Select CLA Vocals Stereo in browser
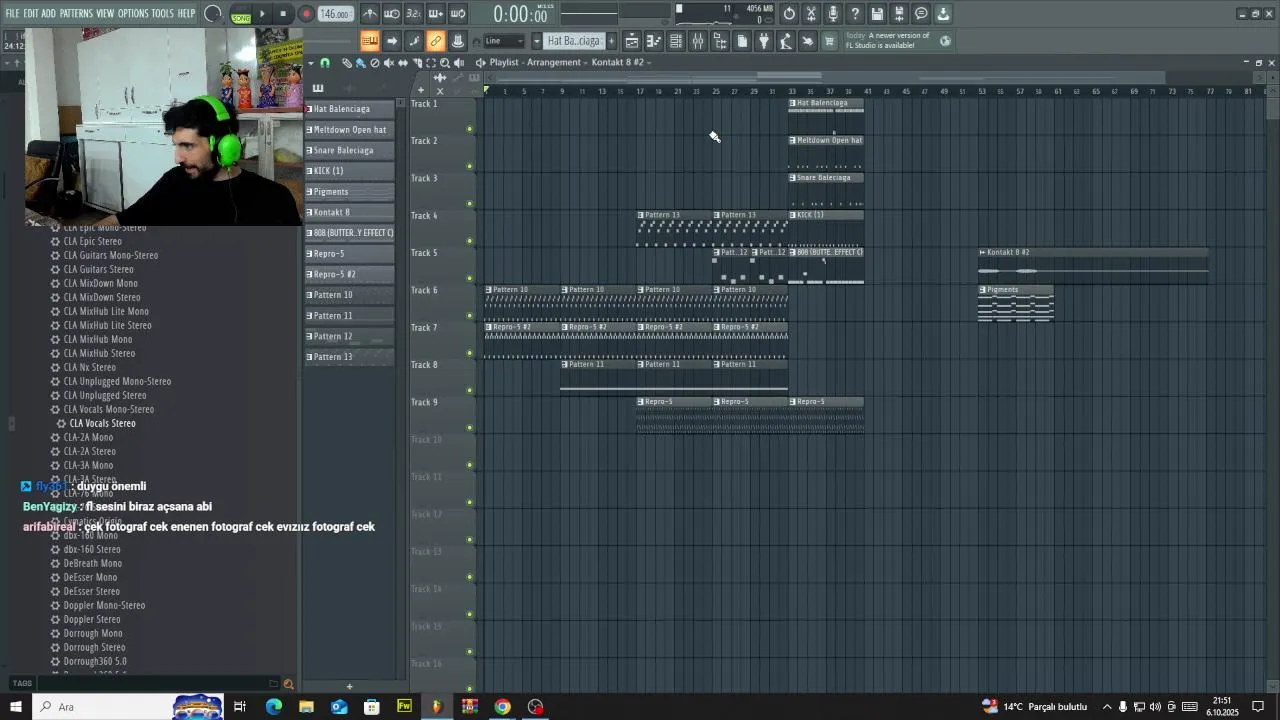The width and height of the screenshot is (1280, 720). click(x=102, y=423)
